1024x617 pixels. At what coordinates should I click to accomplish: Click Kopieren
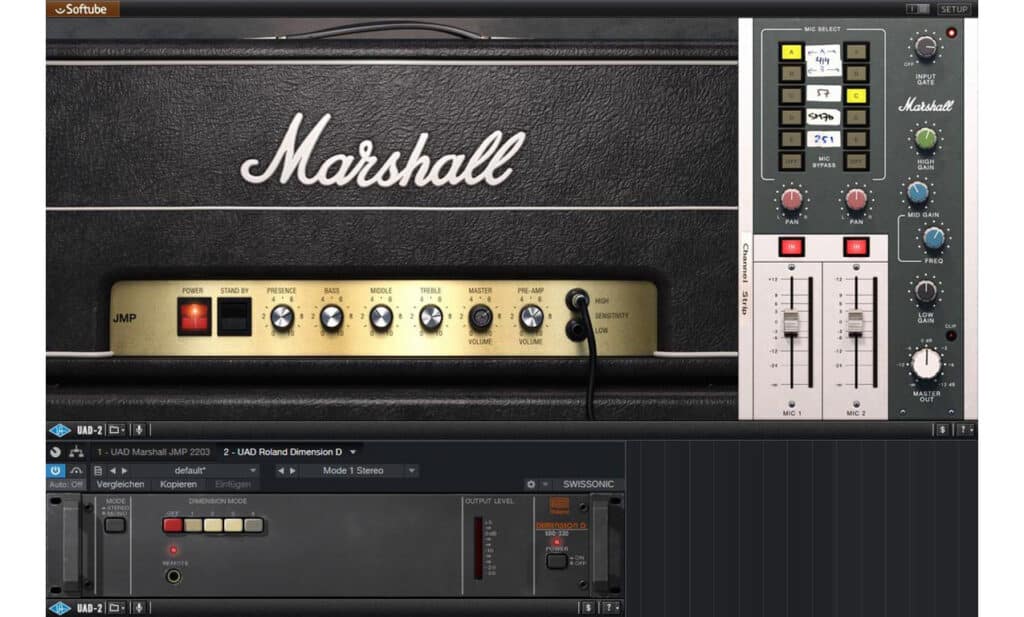pyautogui.click(x=178, y=484)
